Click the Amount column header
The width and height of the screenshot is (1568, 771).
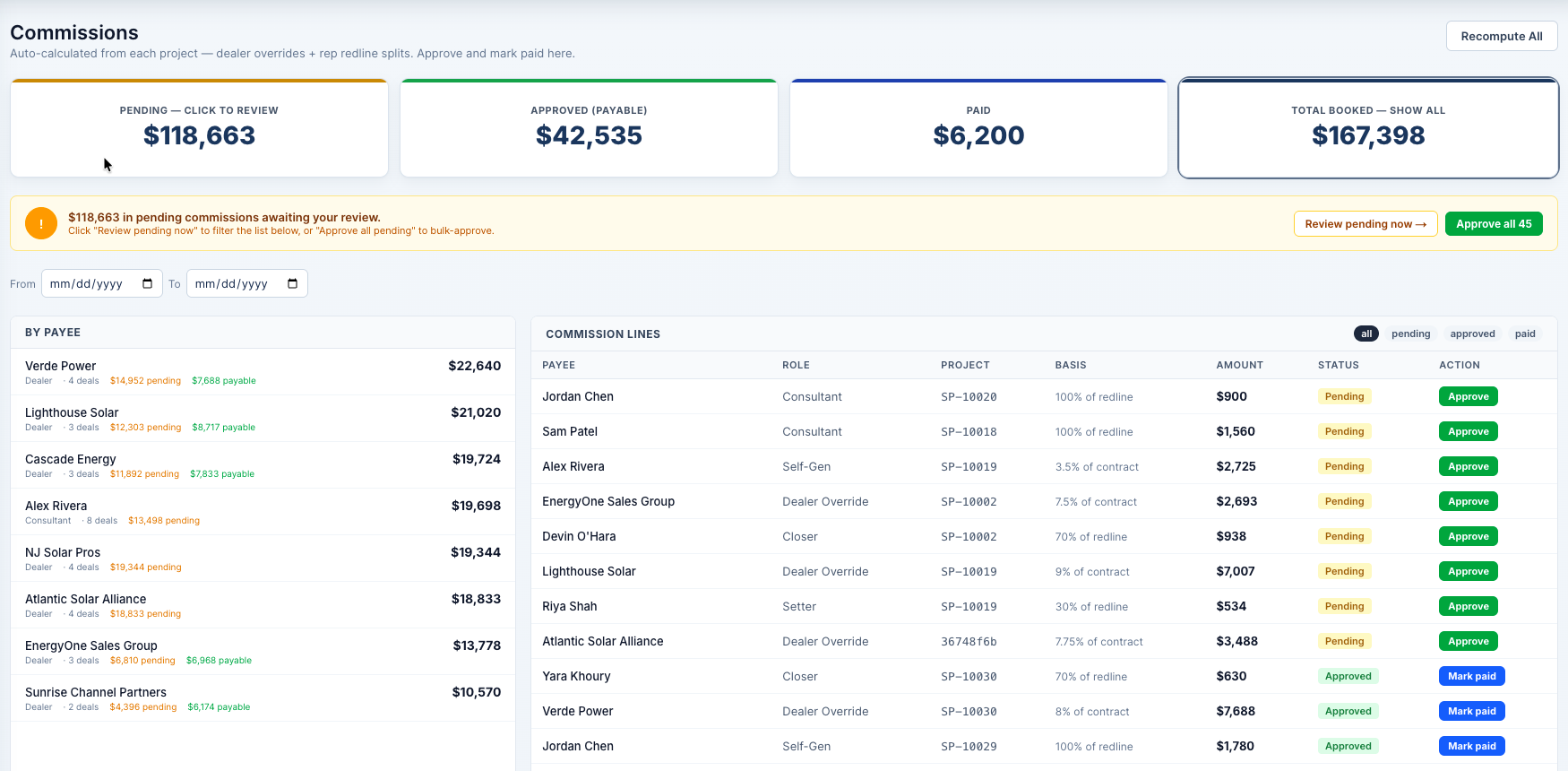click(x=1239, y=365)
